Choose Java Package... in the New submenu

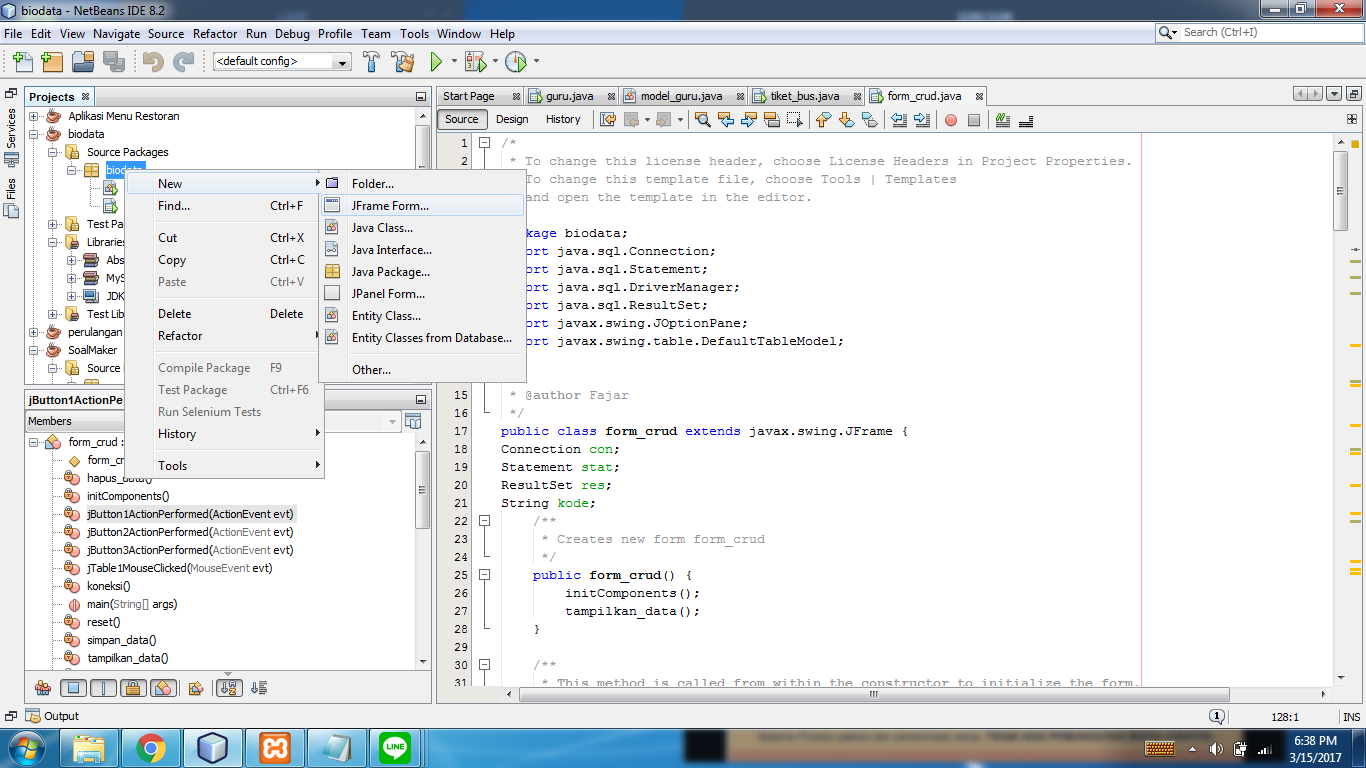pyautogui.click(x=421, y=272)
